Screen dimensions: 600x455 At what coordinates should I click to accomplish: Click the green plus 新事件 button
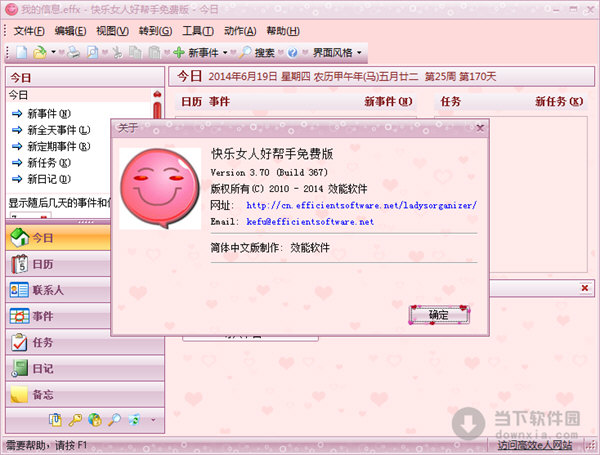click(x=196, y=52)
